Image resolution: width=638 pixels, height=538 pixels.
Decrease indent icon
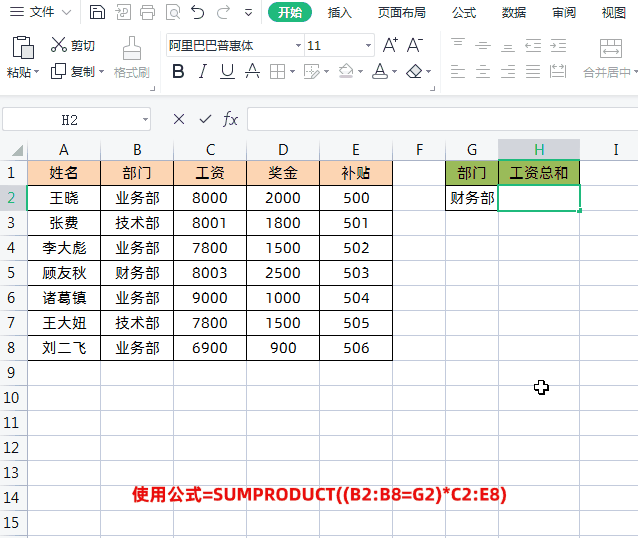(533, 45)
